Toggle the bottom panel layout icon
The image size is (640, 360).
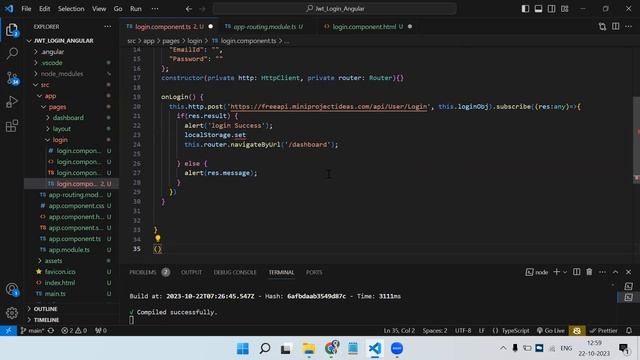pyautogui.click(x=538, y=9)
